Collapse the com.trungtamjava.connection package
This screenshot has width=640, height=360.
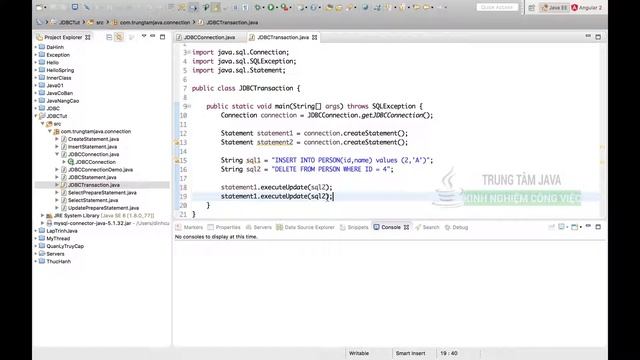click(x=50, y=131)
